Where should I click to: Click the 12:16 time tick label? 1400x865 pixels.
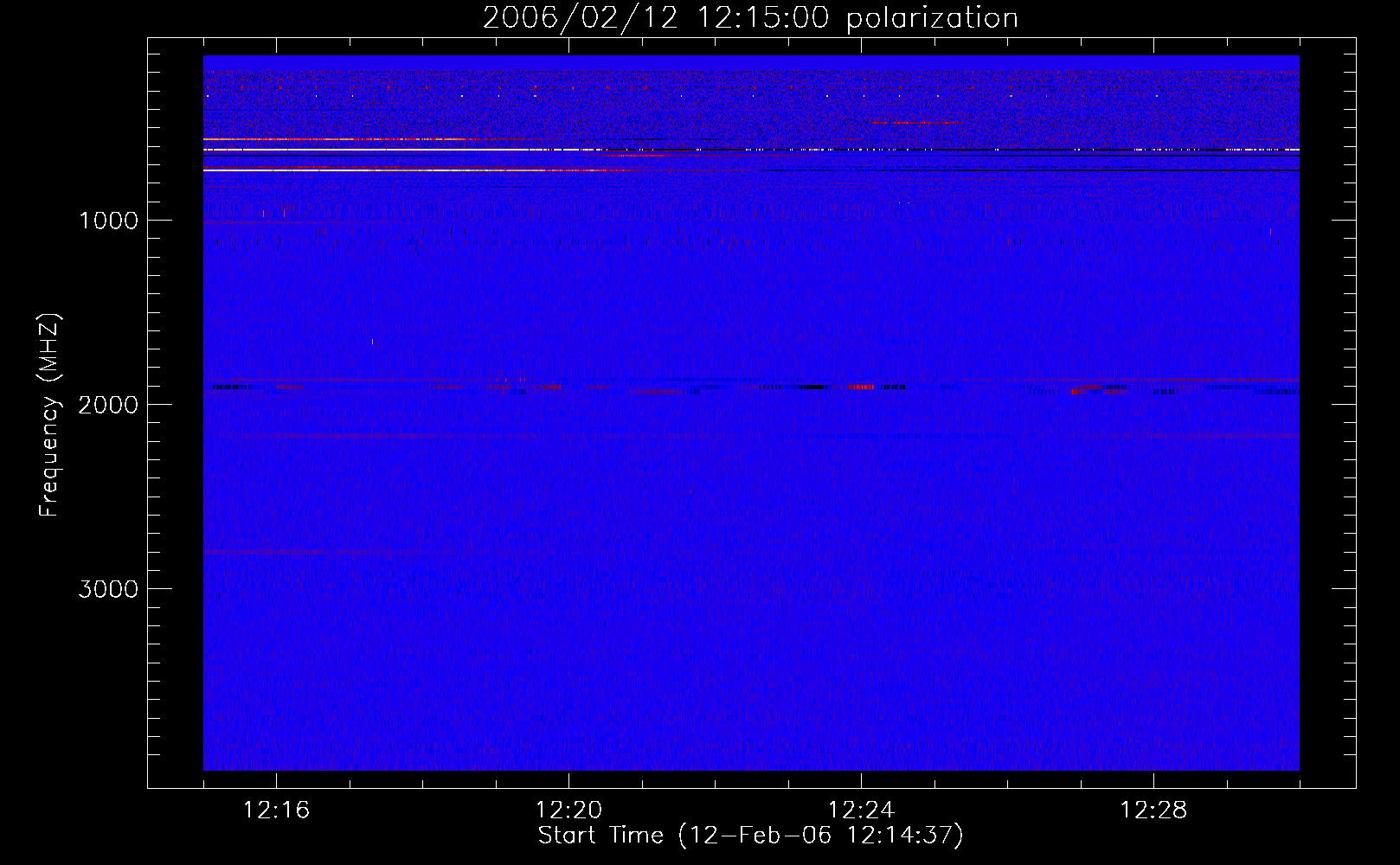tap(276, 811)
